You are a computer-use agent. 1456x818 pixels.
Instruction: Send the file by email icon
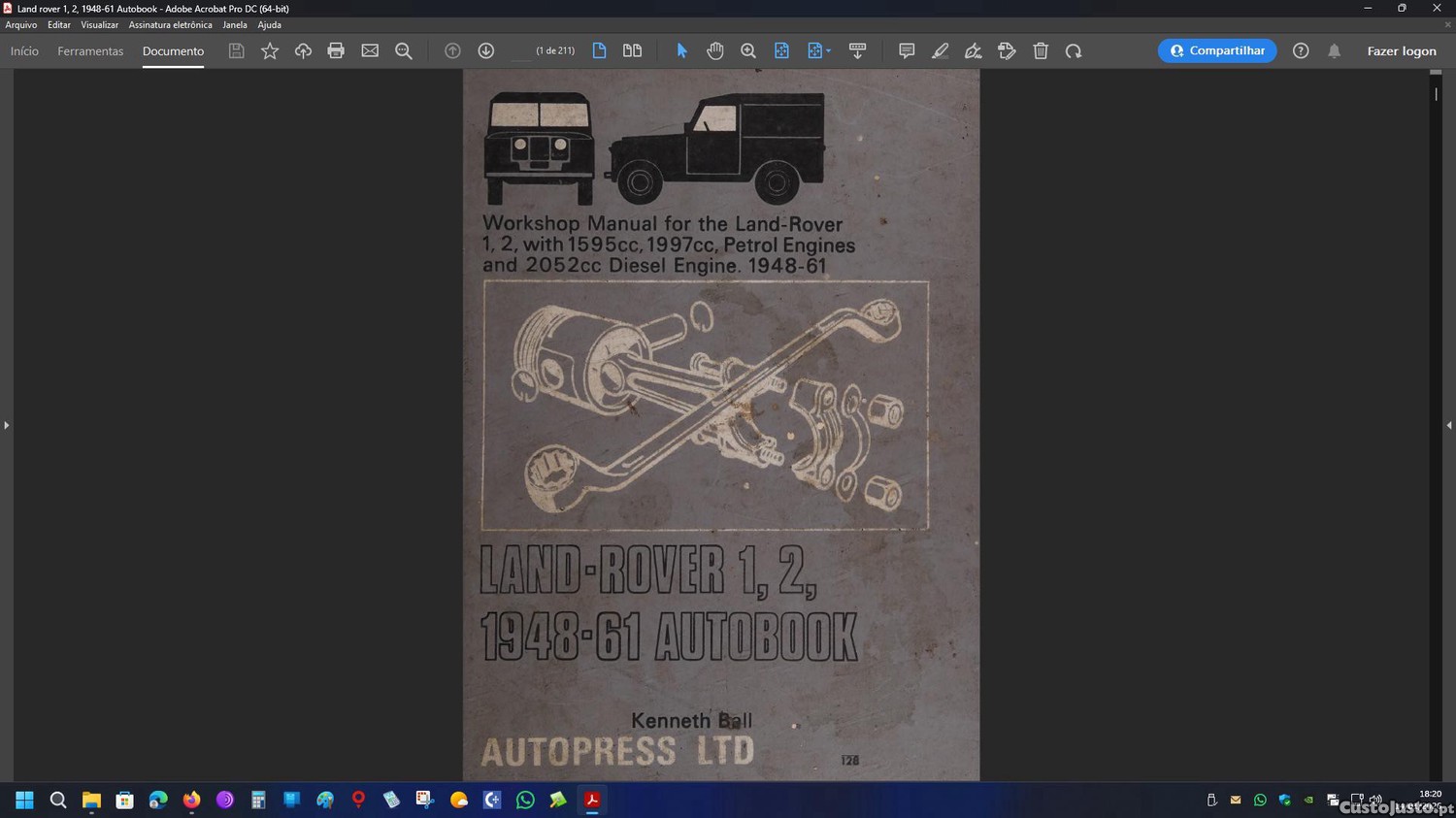(370, 50)
